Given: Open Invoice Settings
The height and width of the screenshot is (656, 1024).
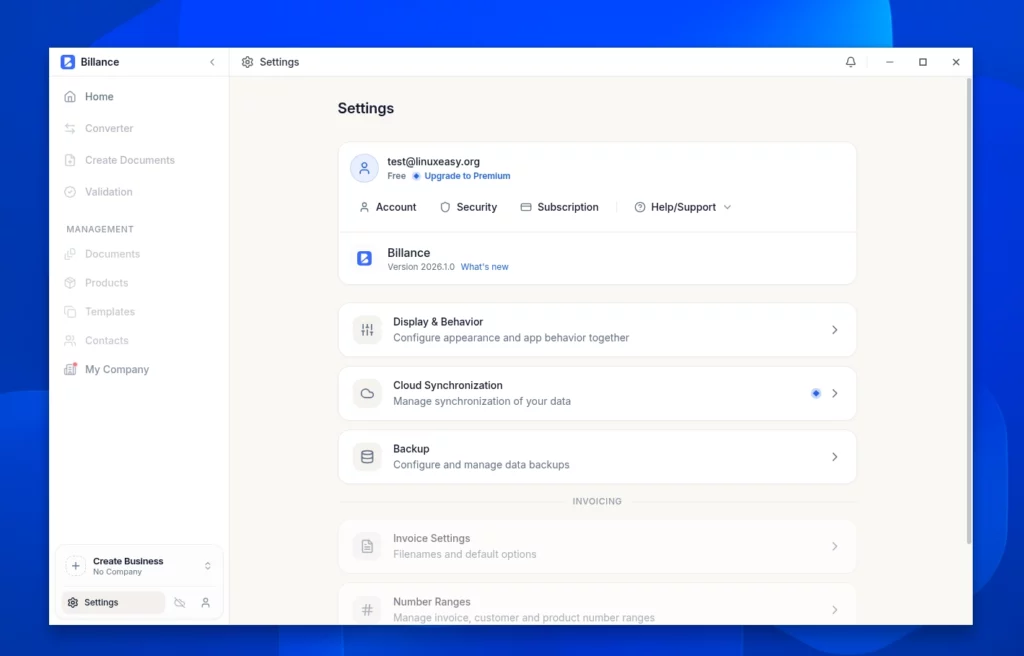Looking at the screenshot, I should click(x=597, y=546).
